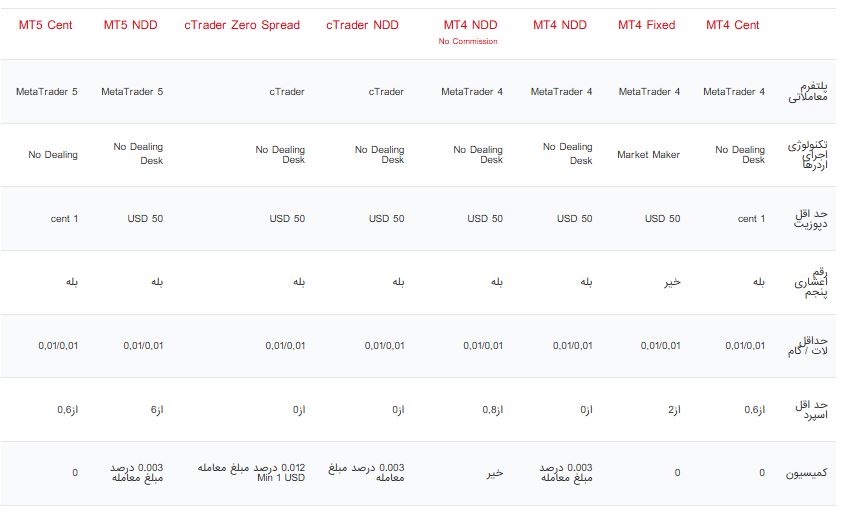Click MT4 NDD header above No Commission
The height and width of the screenshot is (509, 850).
point(471,25)
